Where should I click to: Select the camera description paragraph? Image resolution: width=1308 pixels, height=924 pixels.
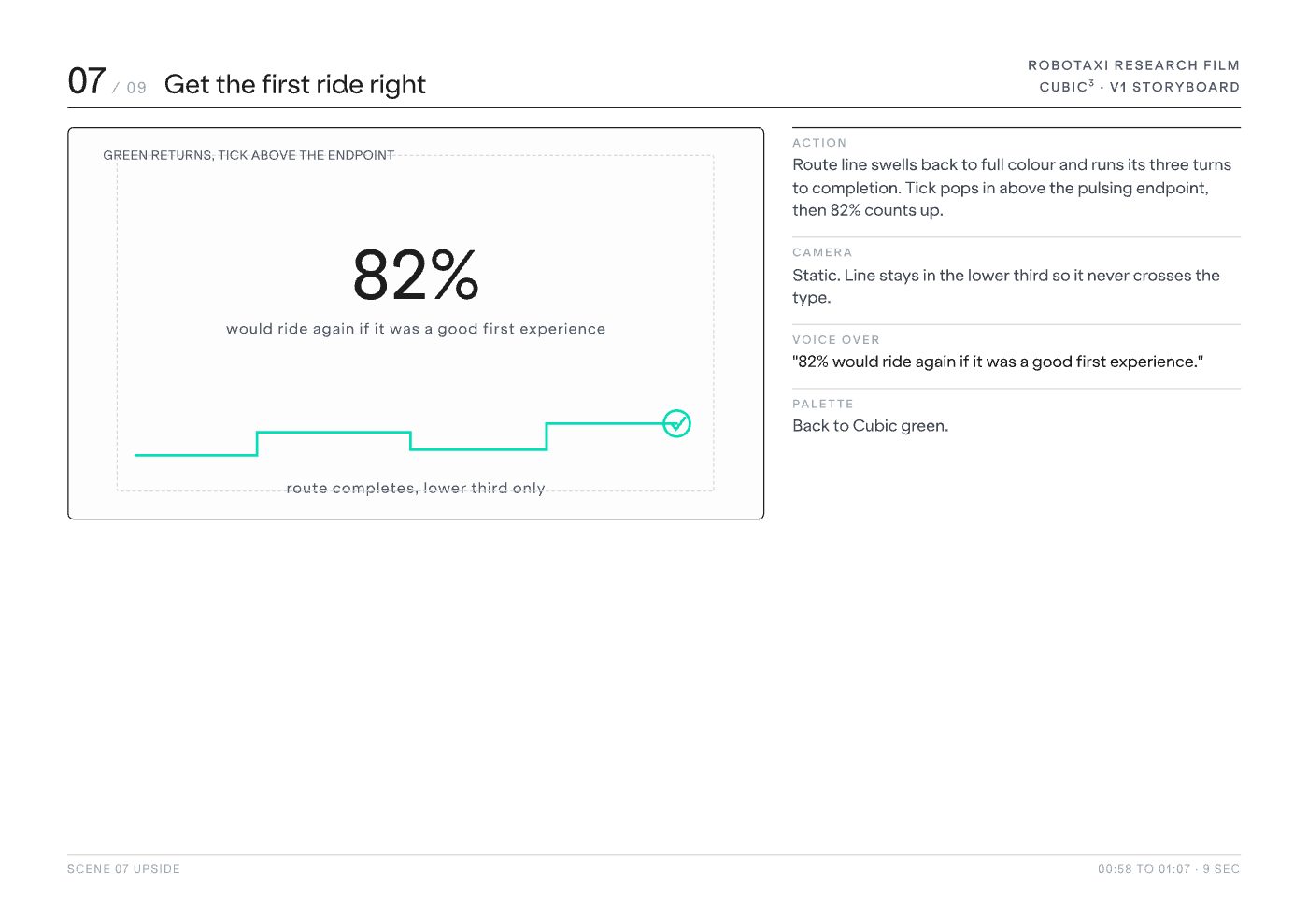click(x=1006, y=287)
